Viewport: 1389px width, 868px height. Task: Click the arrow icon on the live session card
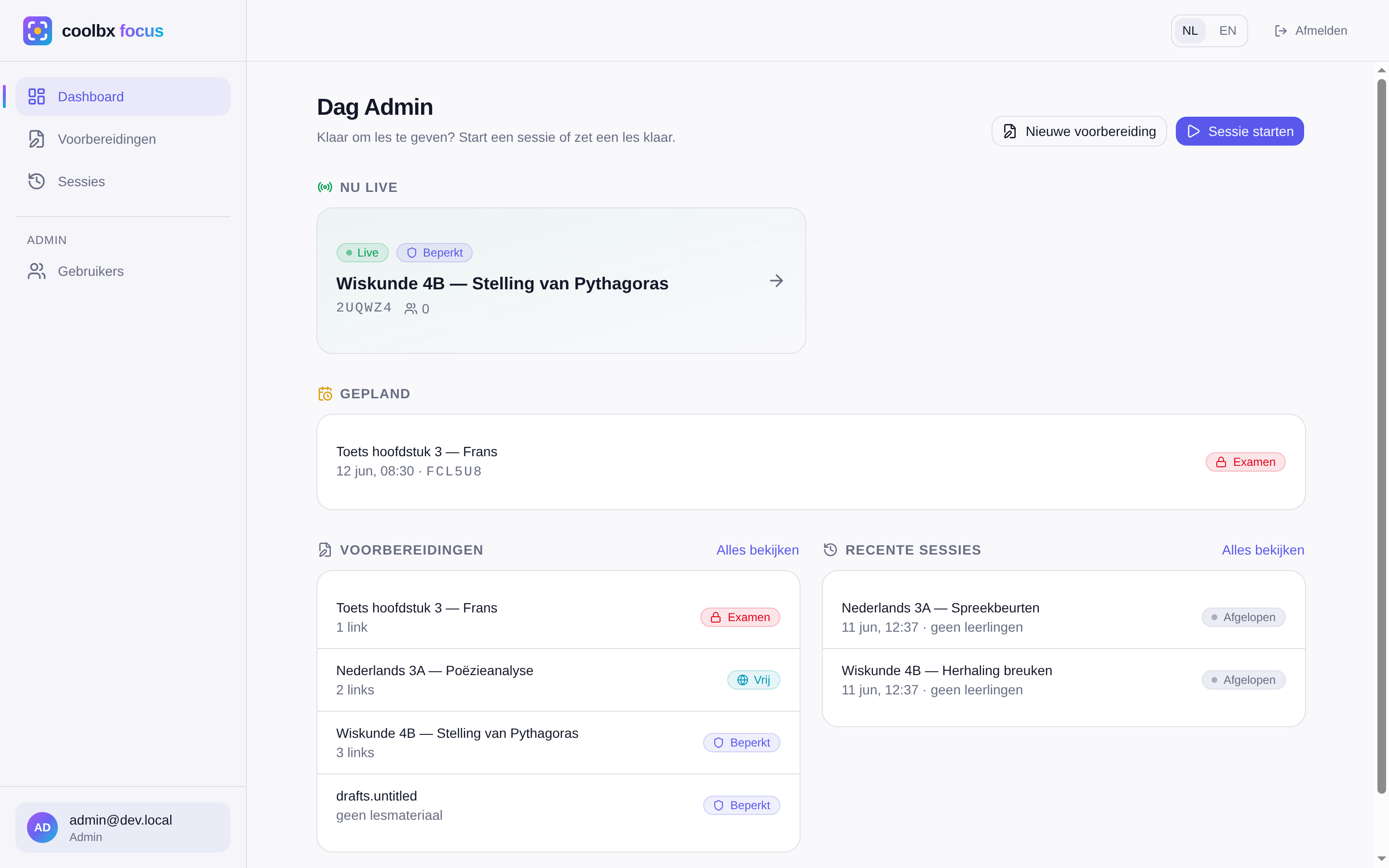coord(776,281)
